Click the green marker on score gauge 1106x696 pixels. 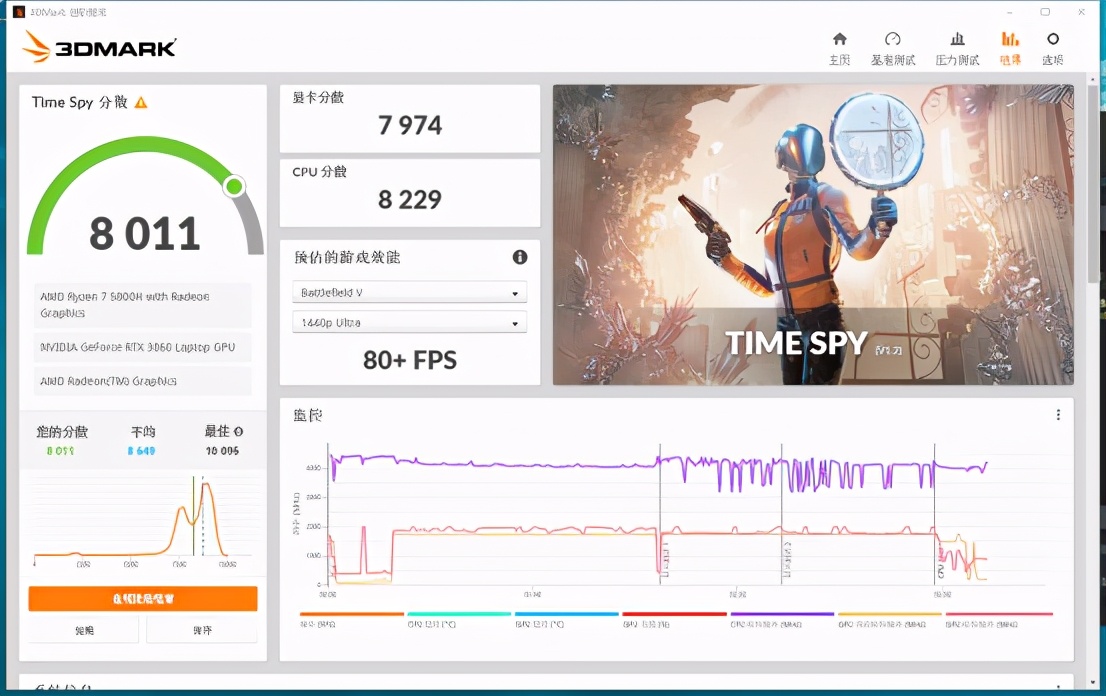(x=234, y=186)
